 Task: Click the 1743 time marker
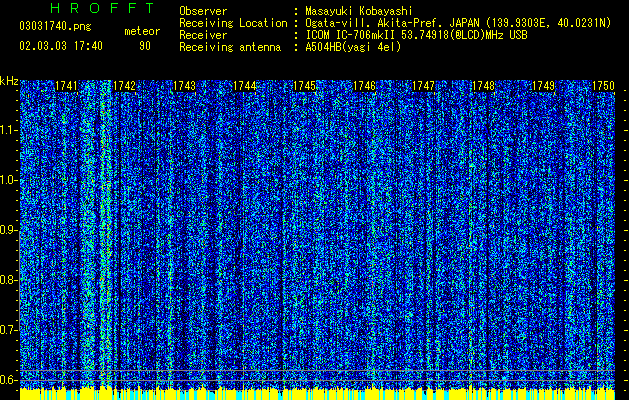(x=184, y=86)
